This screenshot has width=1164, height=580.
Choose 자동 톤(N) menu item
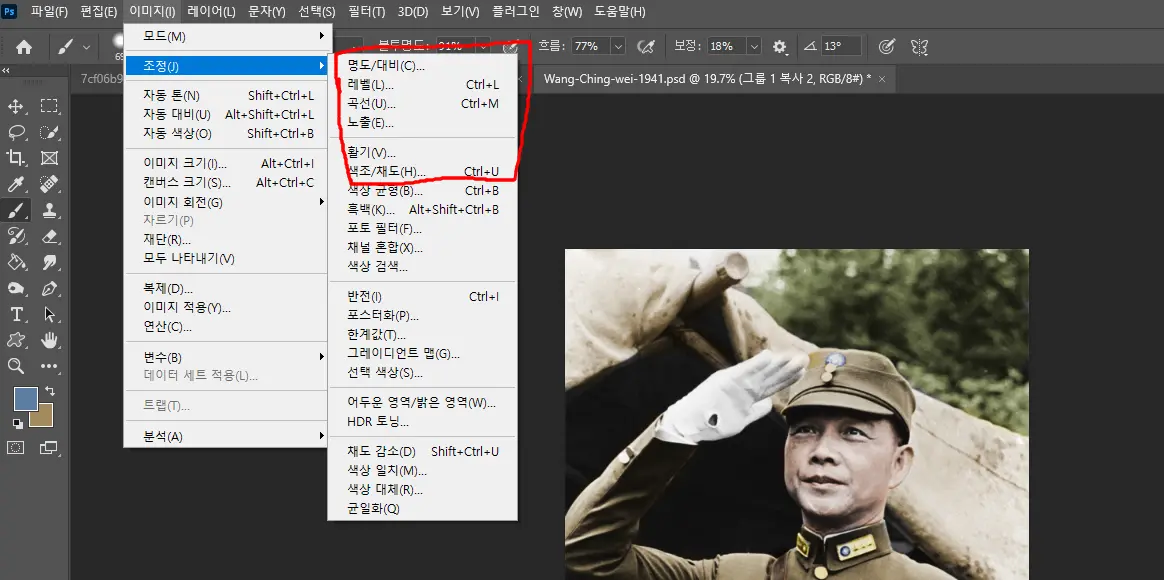coord(227,95)
